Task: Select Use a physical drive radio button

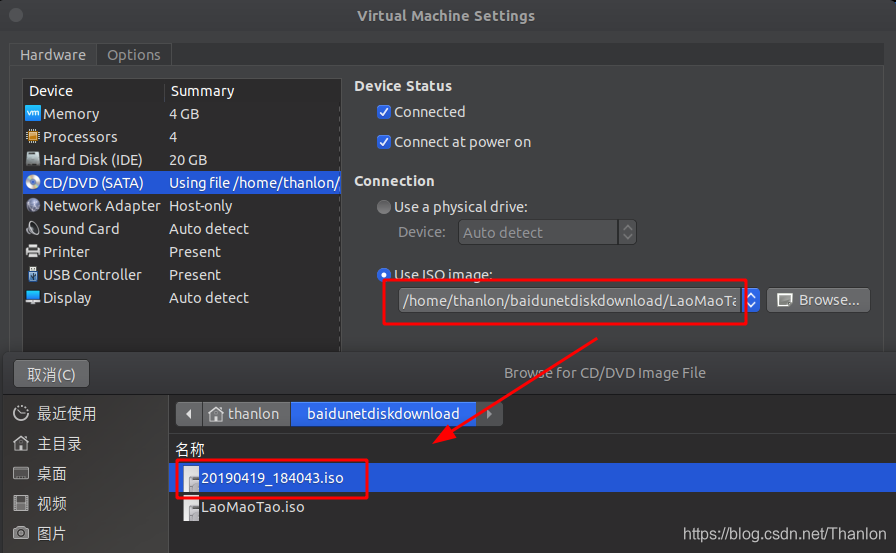Action: point(384,207)
